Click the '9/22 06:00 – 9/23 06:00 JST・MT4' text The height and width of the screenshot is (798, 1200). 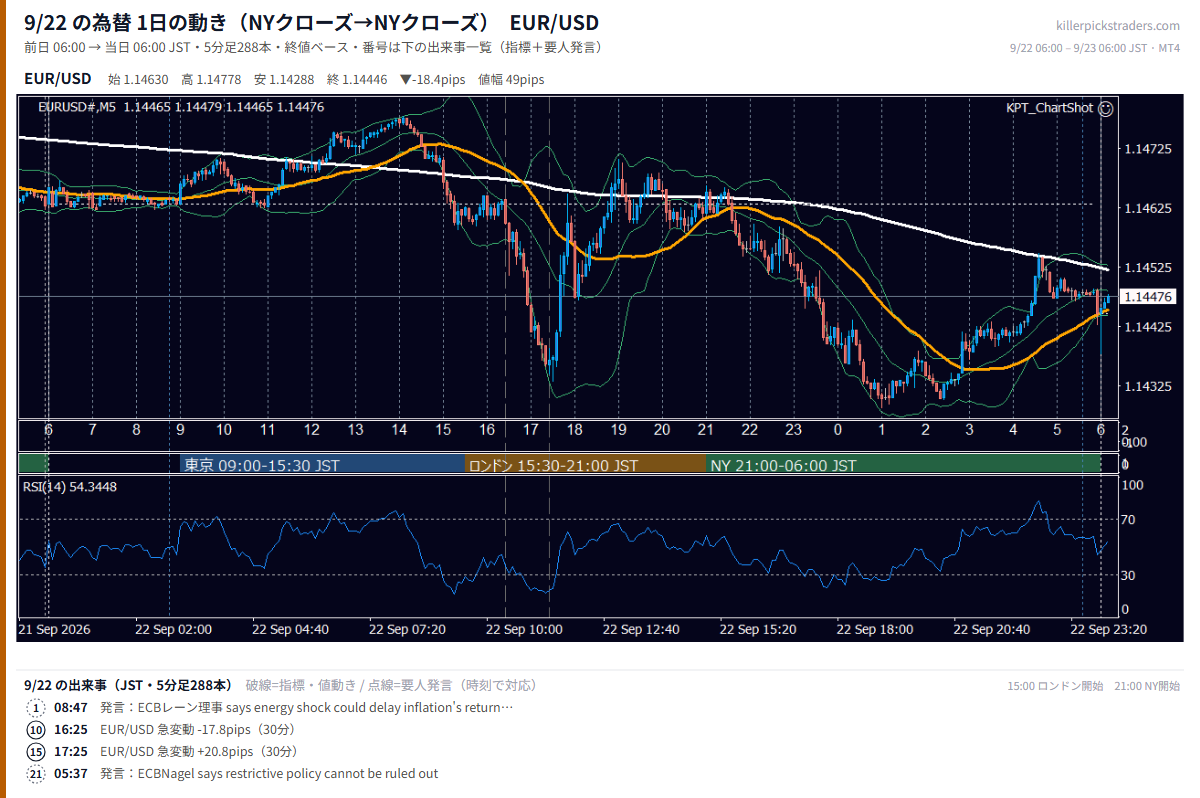[1095, 48]
